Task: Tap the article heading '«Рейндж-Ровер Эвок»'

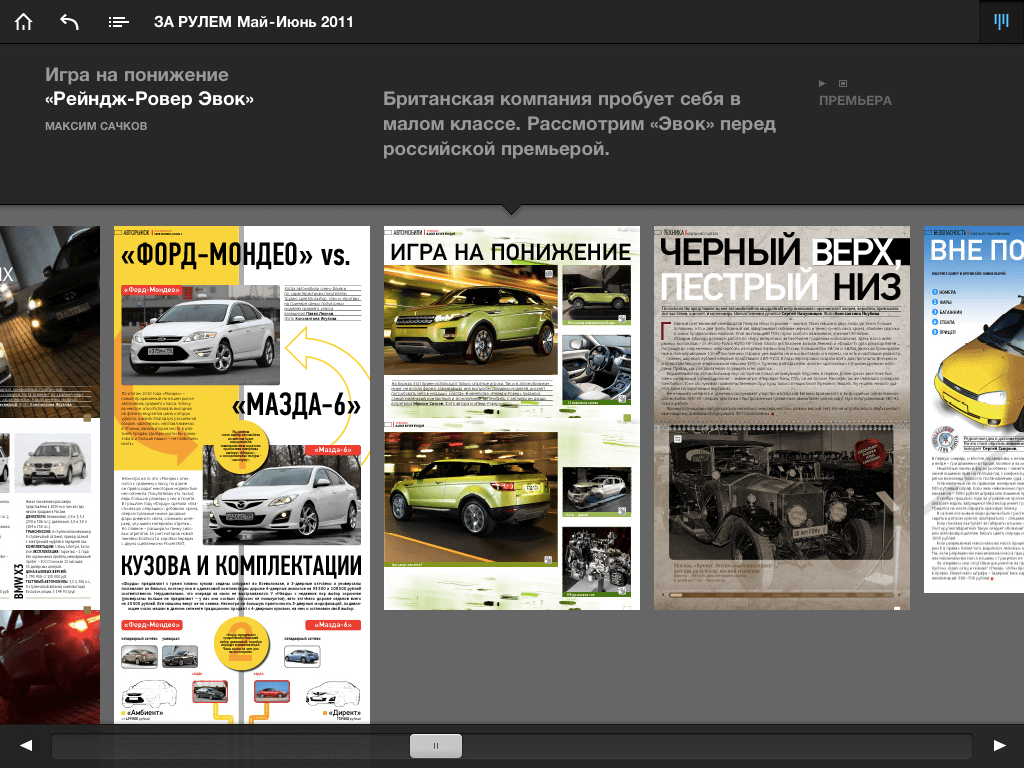Action: pos(150,99)
